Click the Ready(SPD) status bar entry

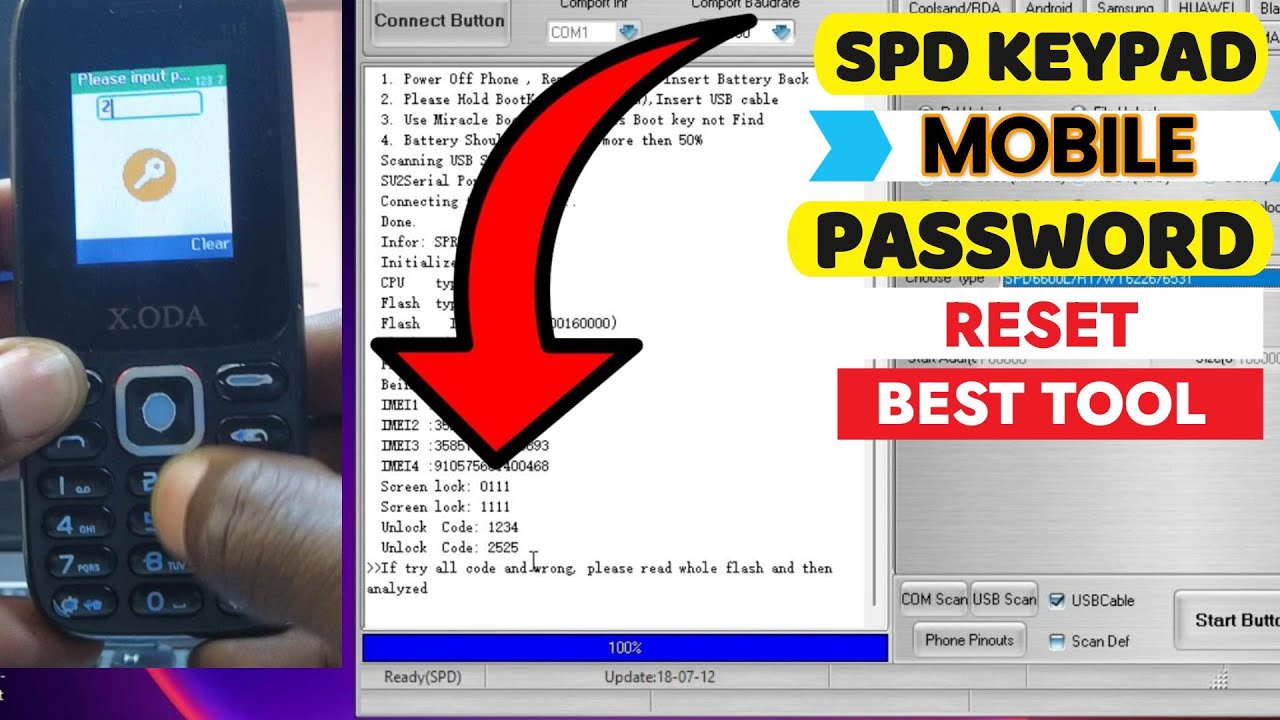click(422, 677)
